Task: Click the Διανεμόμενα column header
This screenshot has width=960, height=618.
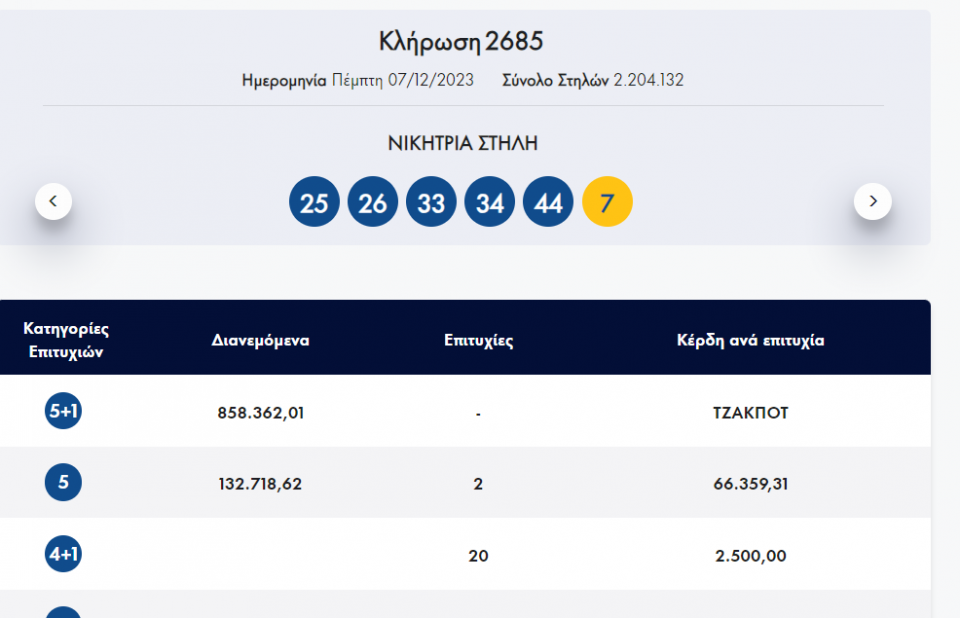Action: click(260, 340)
